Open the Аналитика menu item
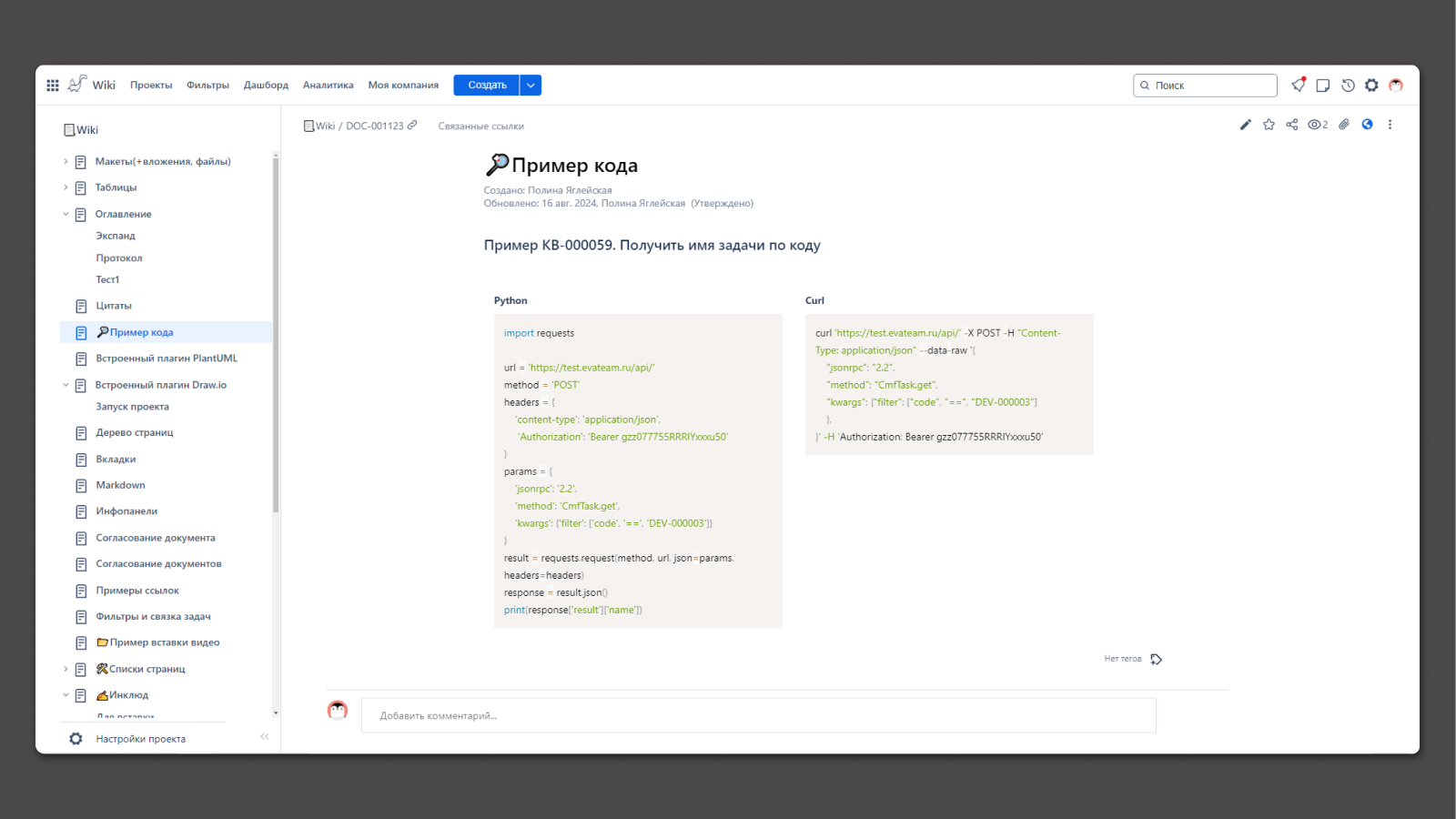Screen dimensions: 1456x819 coord(328,86)
